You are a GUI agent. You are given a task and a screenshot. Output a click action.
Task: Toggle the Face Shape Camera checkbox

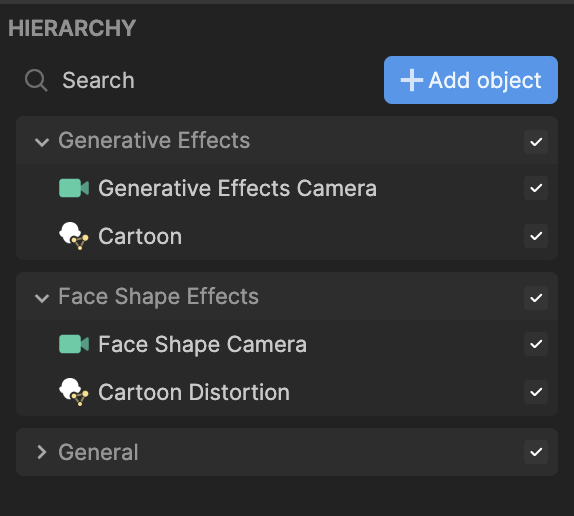click(x=536, y=344)
